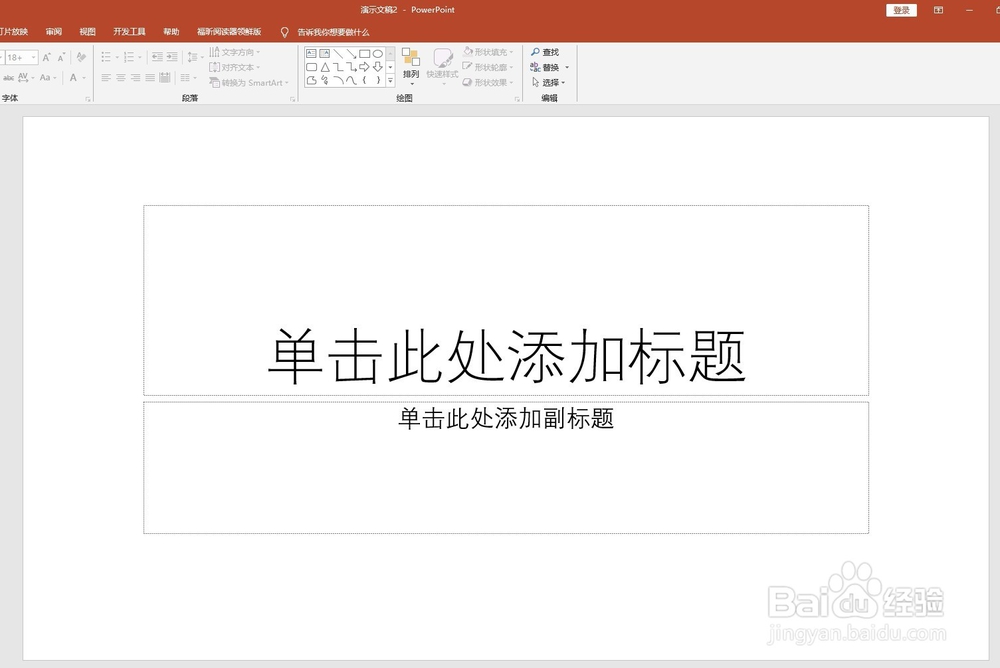This screenshot has width=1000, height=668.
Task: Select the right block arrow shape
Action: (364, 67)
